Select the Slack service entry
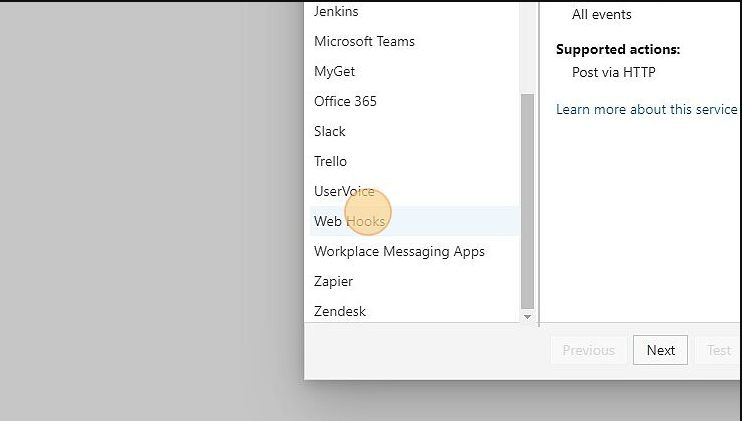Screen dimensions: 742x421 click(x=330, y=132)
